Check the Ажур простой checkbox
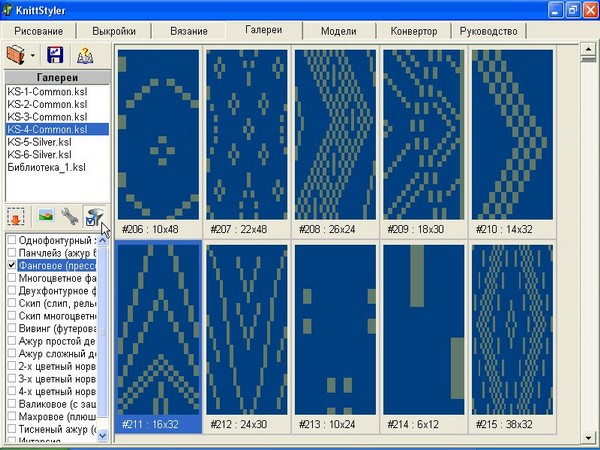This screenshot has width=600, height=450. pos(12,341)
